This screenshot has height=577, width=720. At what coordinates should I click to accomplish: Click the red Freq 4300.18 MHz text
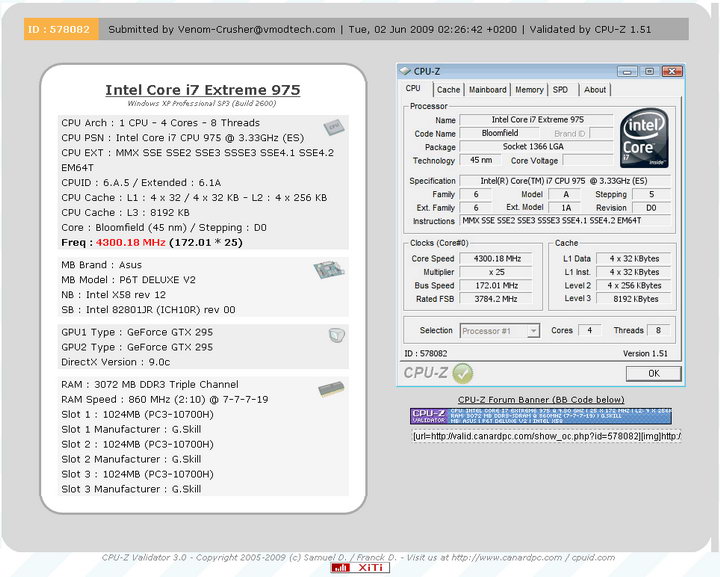pyautogui.click(x=130, y=242)
